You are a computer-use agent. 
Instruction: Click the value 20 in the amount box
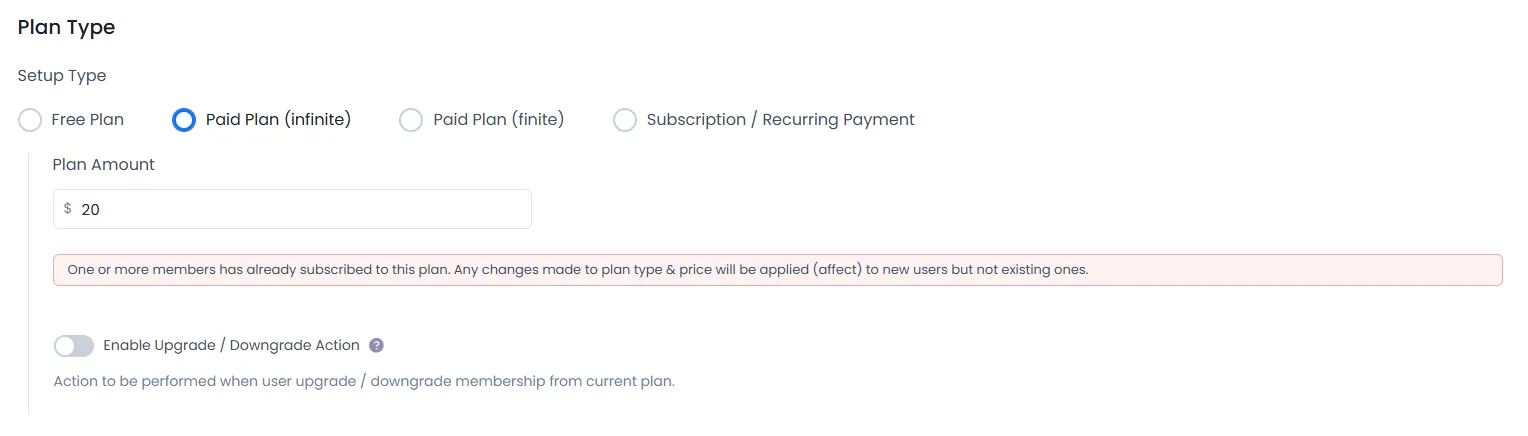coord(91,210)
